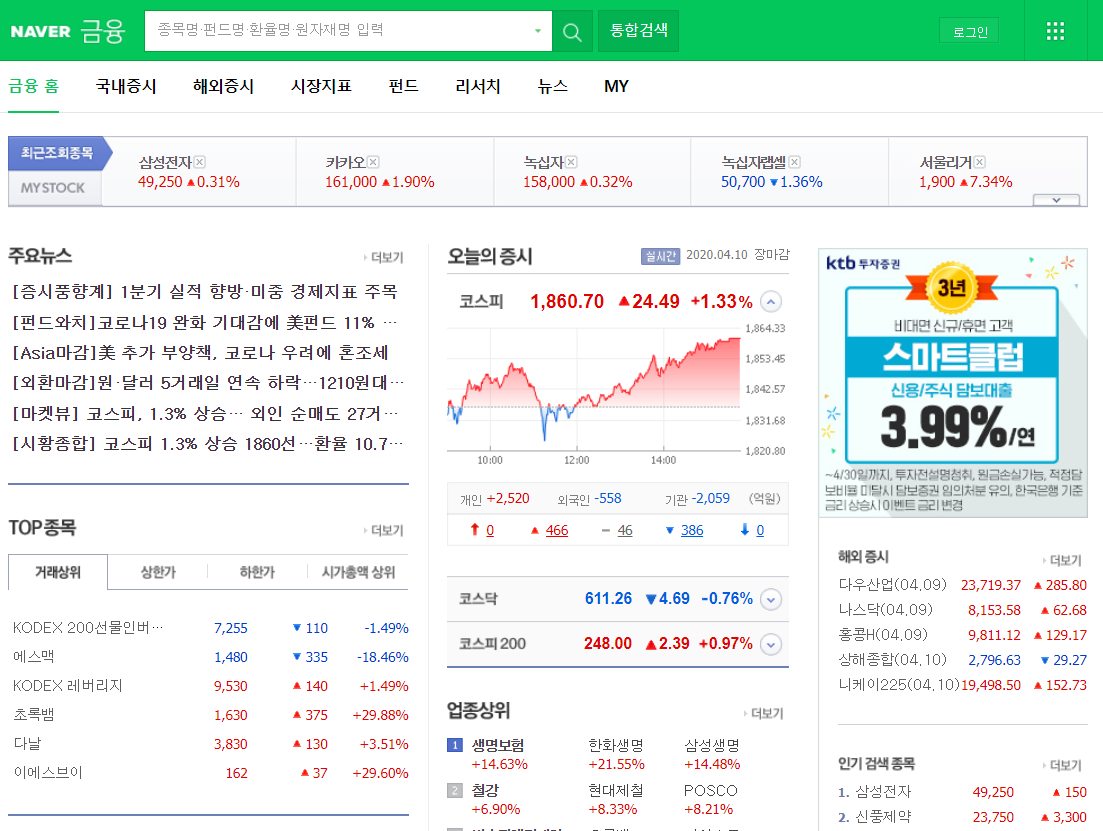Viewport: 1103px width, 831px height.
Task: Remove 녹십자 from recent stocks
Action: pyautogui.click(x=571, y=163)
